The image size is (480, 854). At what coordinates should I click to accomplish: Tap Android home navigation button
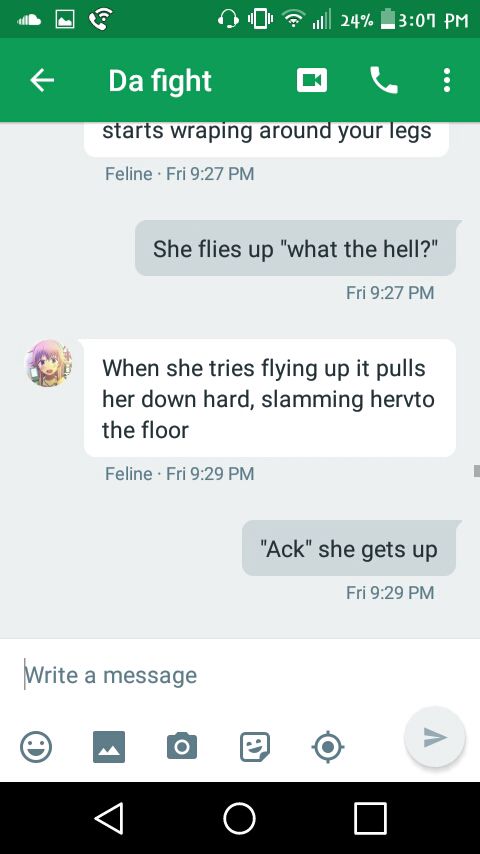[240, 818]
